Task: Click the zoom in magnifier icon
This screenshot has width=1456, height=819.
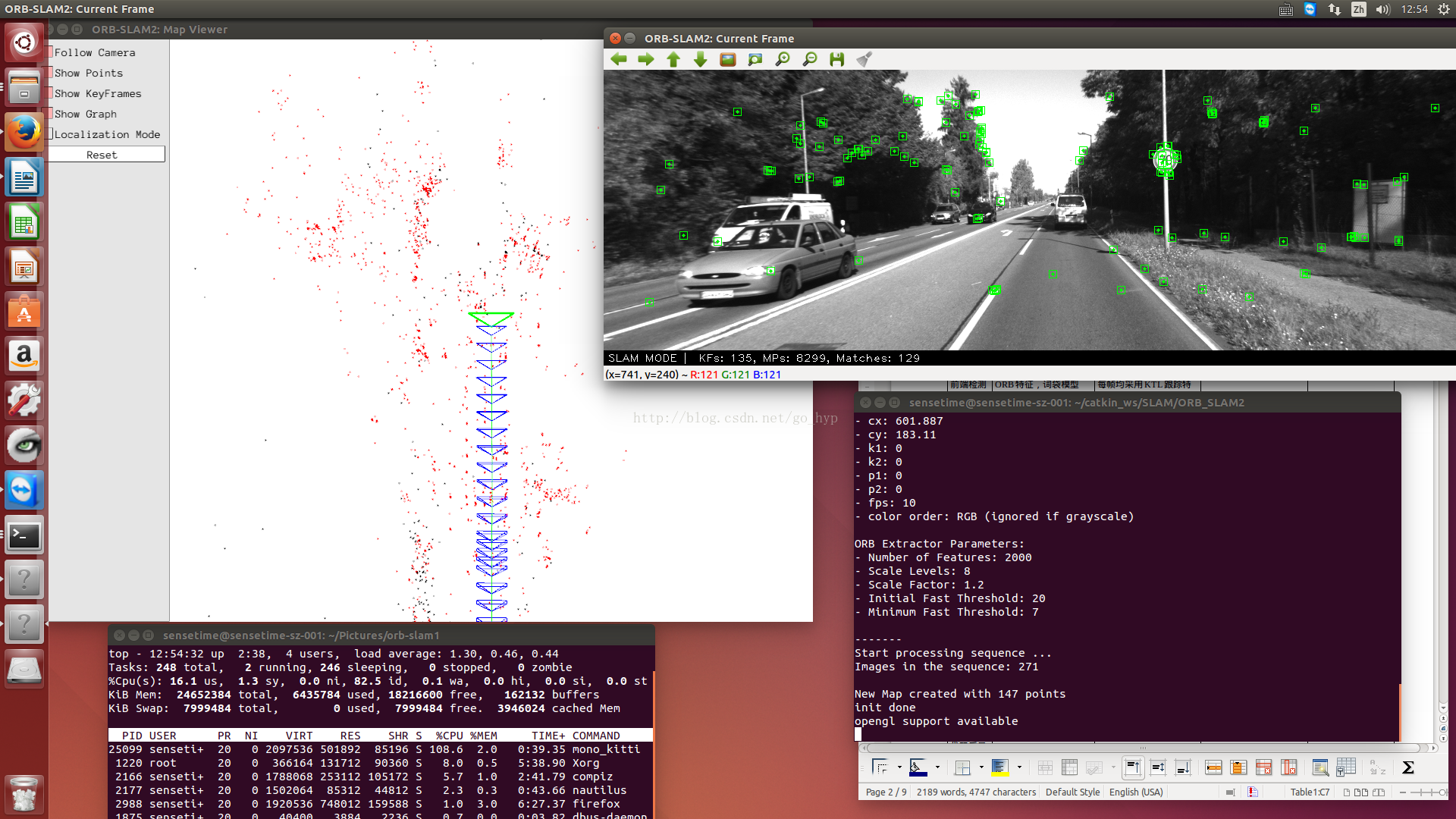Action: pyautogui.click(x=783, y=59)
